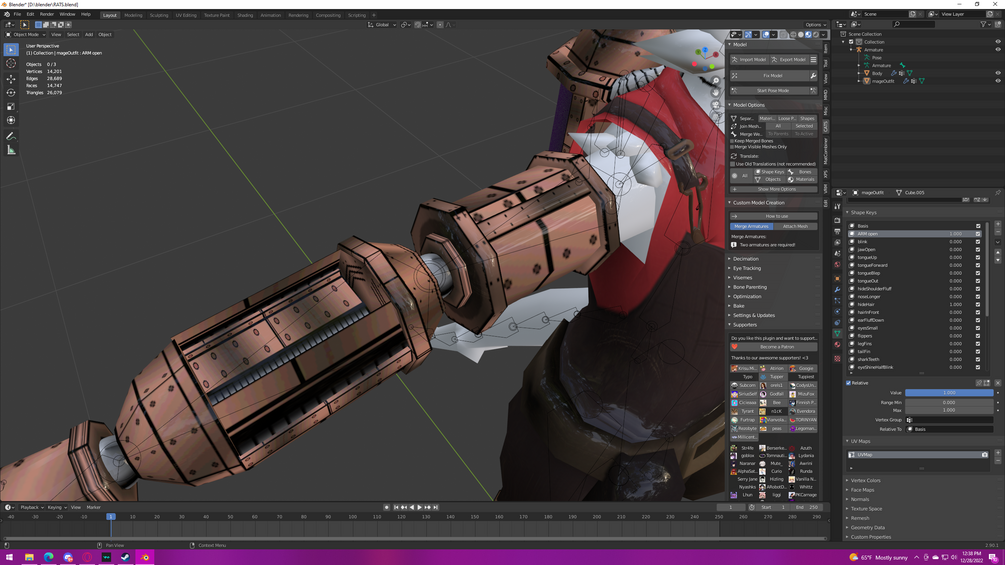This screenshot has width=1005, height=565.
Task: Click the Vertex Group input field
Action: pos(949,420)
